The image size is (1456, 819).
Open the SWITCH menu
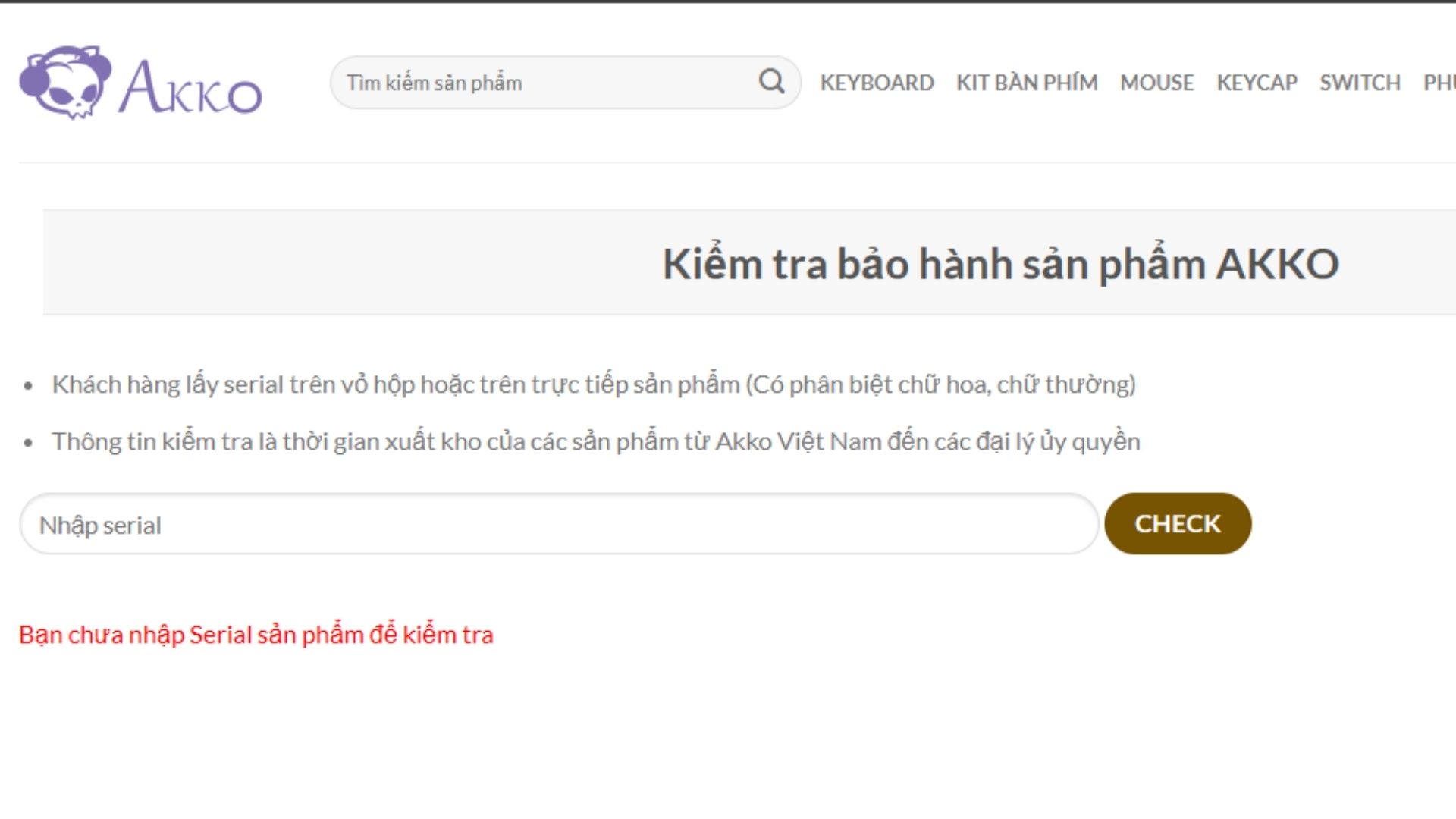[x=1360, y=82]
